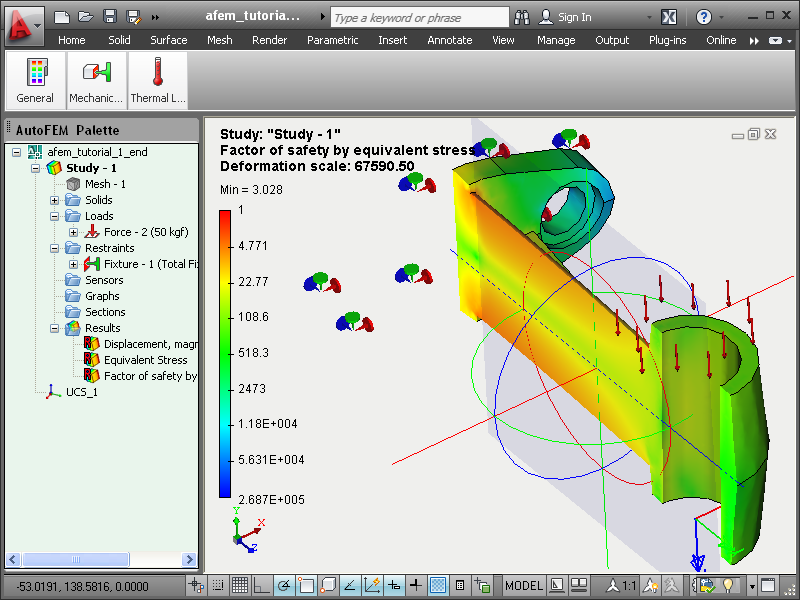This screenshot has height=600, width=800.
Task: Collapse the Results folder
Action: pyautogui.click(x=55, y=328)
